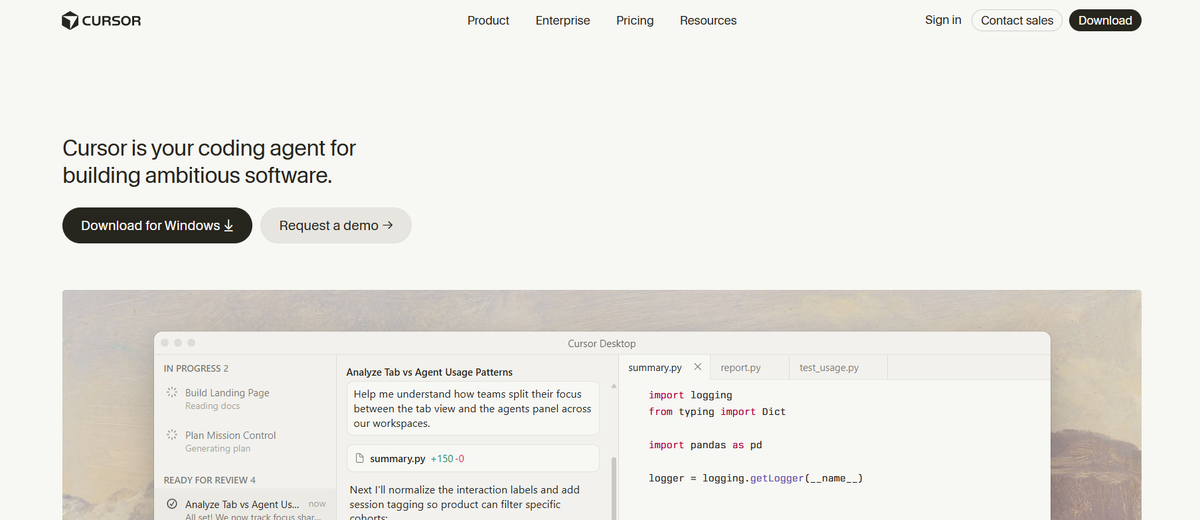Click the Sign in link
The image size is (1200, 520).
tap(943, 20)
